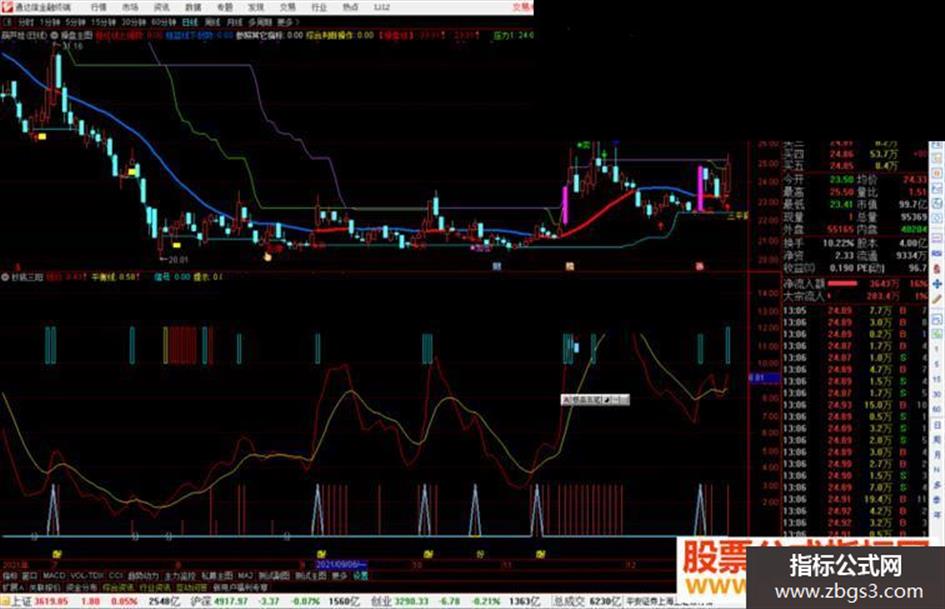Image resolution: width=945 pixels, height=609 pixels.
Task: Switch chart to 5分钟 period
Action: tap(75, 22)
